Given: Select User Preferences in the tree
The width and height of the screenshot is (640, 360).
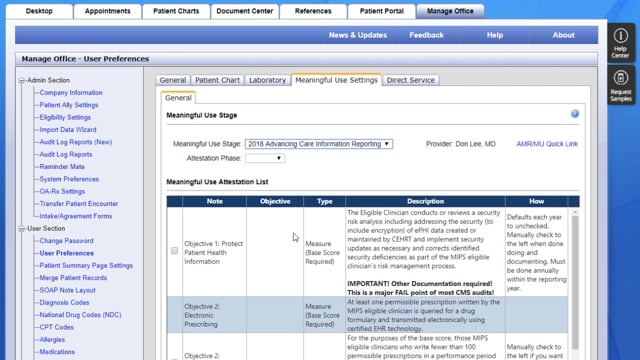Looking at the screenshot, I should 67,253.
